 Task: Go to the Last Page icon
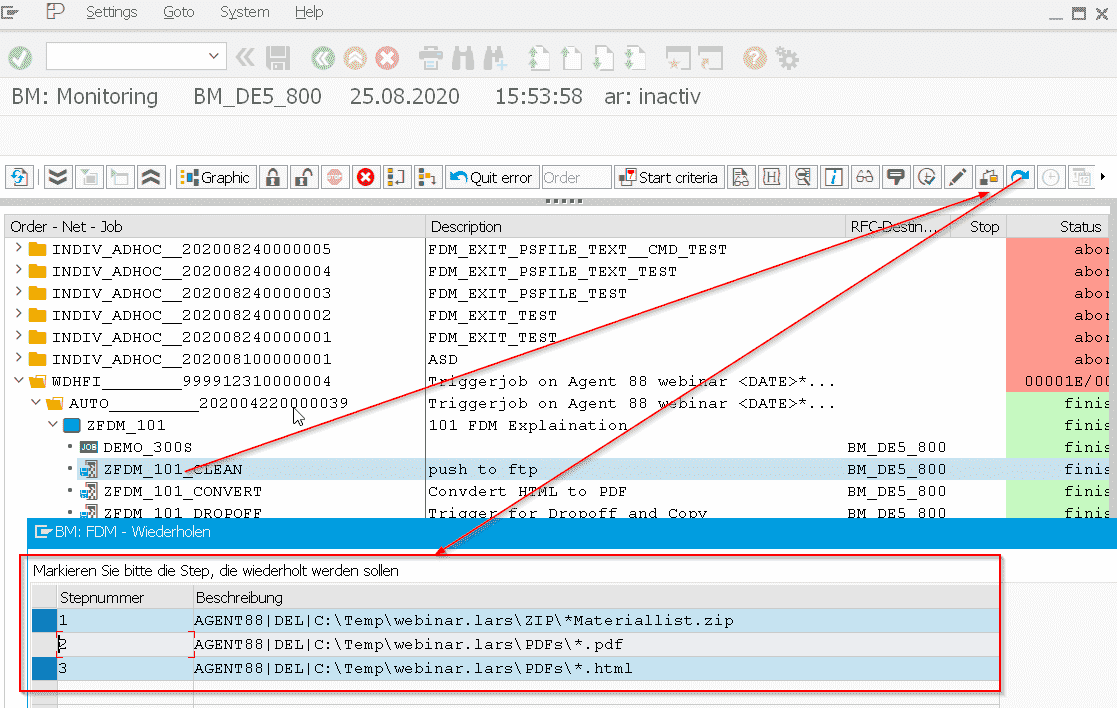pos(635,58)
